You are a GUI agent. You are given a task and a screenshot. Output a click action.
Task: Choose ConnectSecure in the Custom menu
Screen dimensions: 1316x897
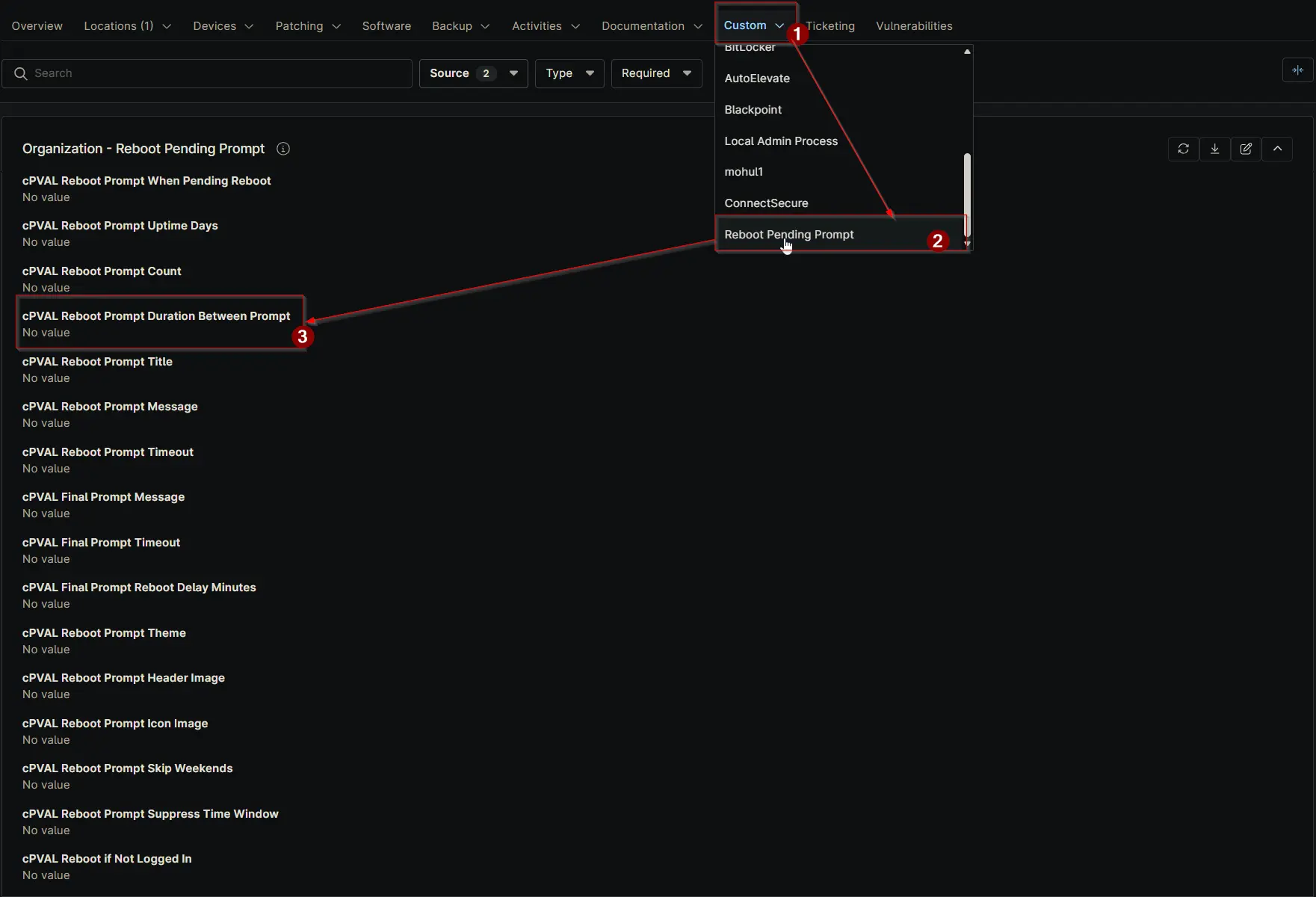pyautogui.click(x=766, y=203)
